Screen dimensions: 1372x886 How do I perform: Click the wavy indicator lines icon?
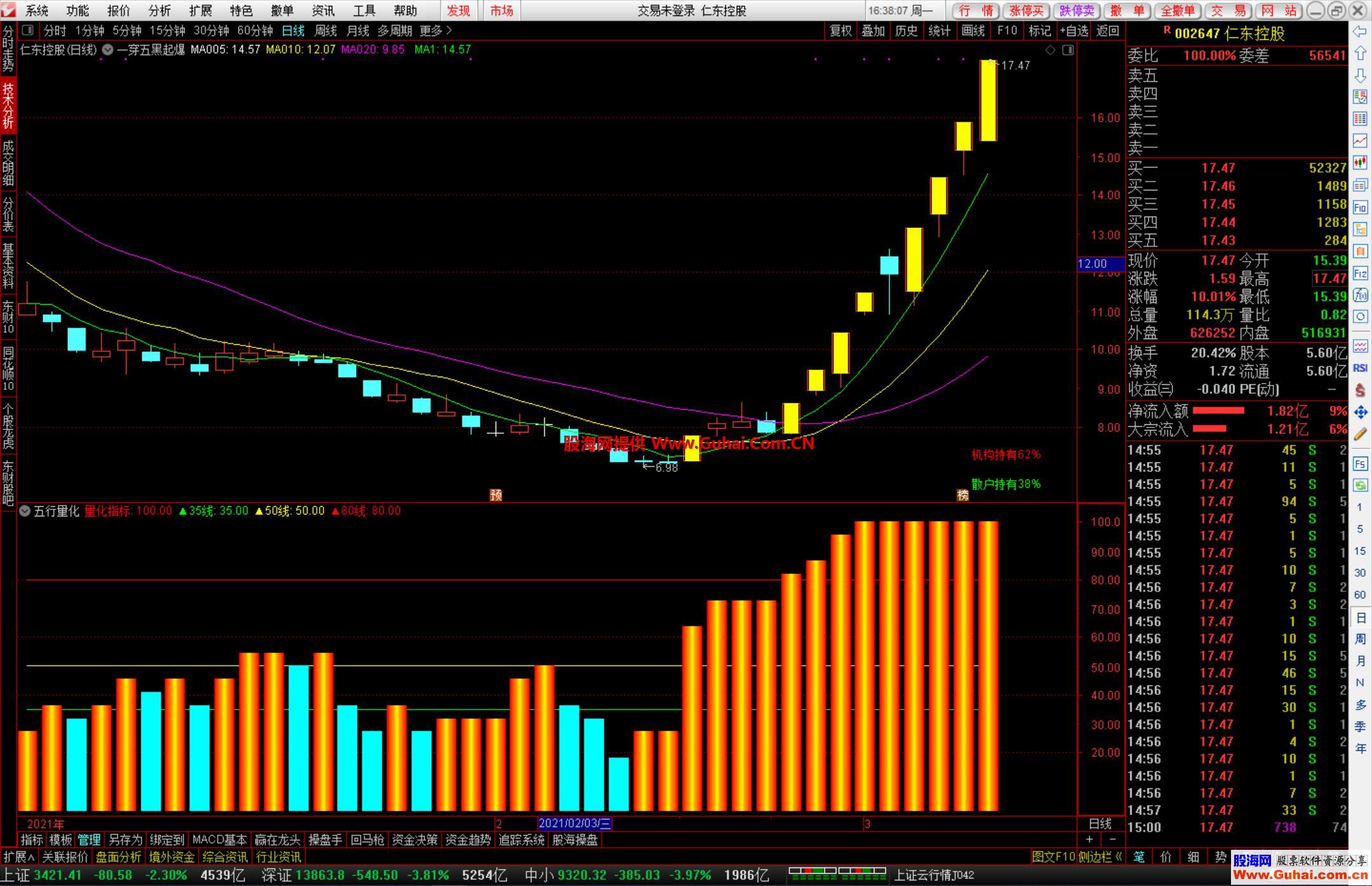[1360, 346]
